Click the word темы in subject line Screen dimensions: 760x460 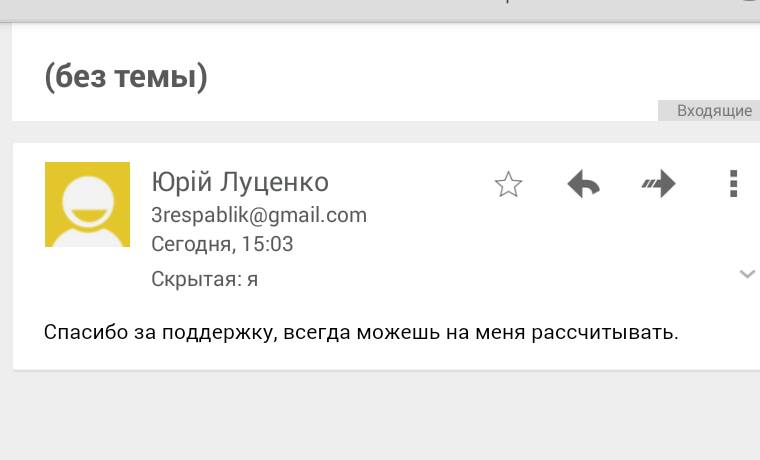[158, 77]
